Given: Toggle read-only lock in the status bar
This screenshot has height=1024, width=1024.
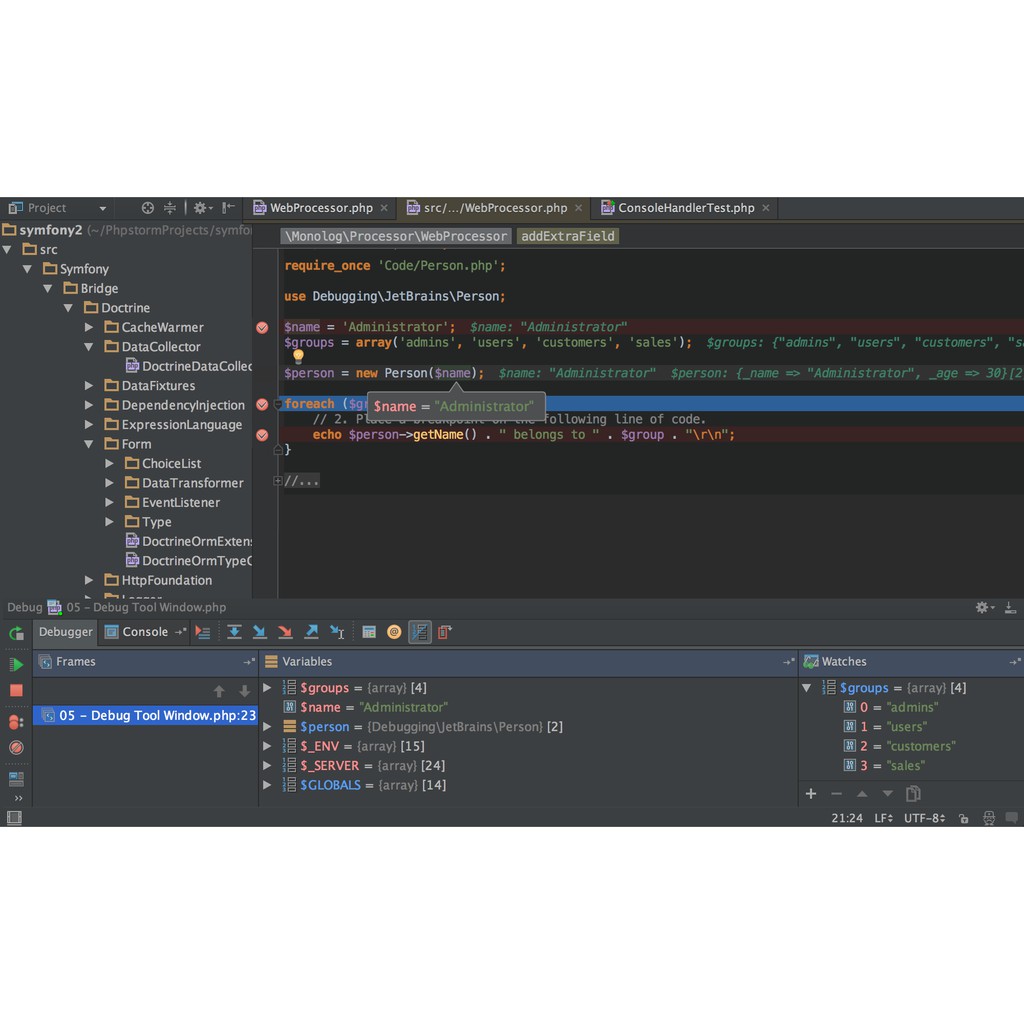Looking at the screenshot, I should 963,818.
